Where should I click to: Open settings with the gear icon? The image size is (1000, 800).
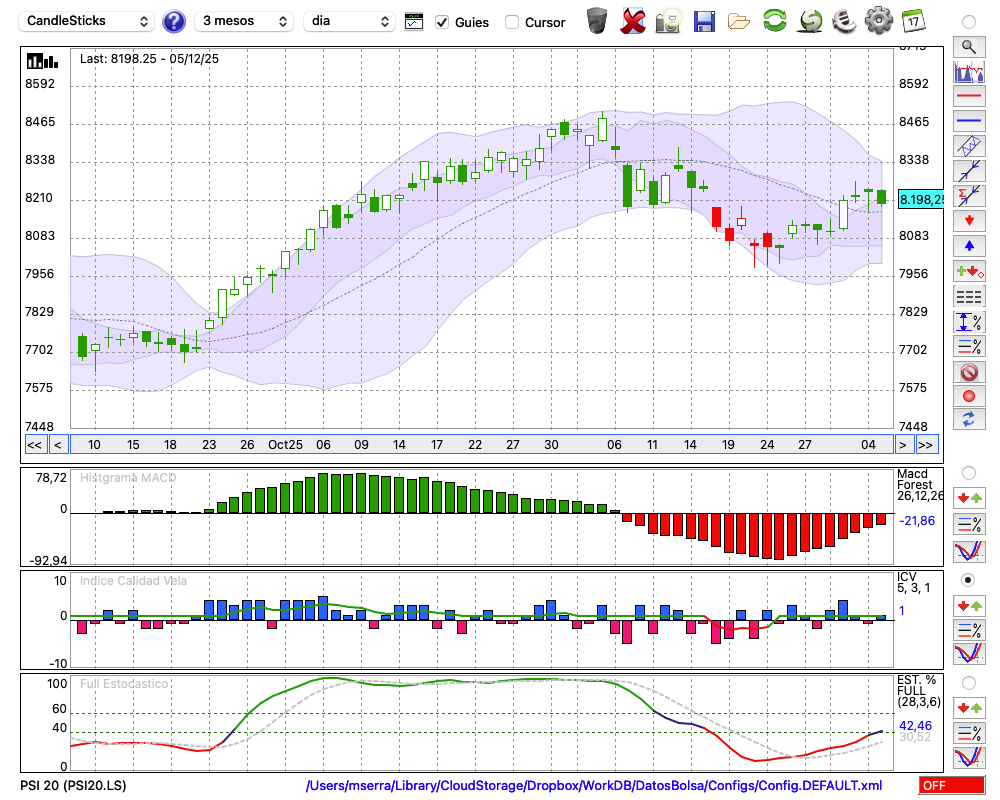(878, 21)
